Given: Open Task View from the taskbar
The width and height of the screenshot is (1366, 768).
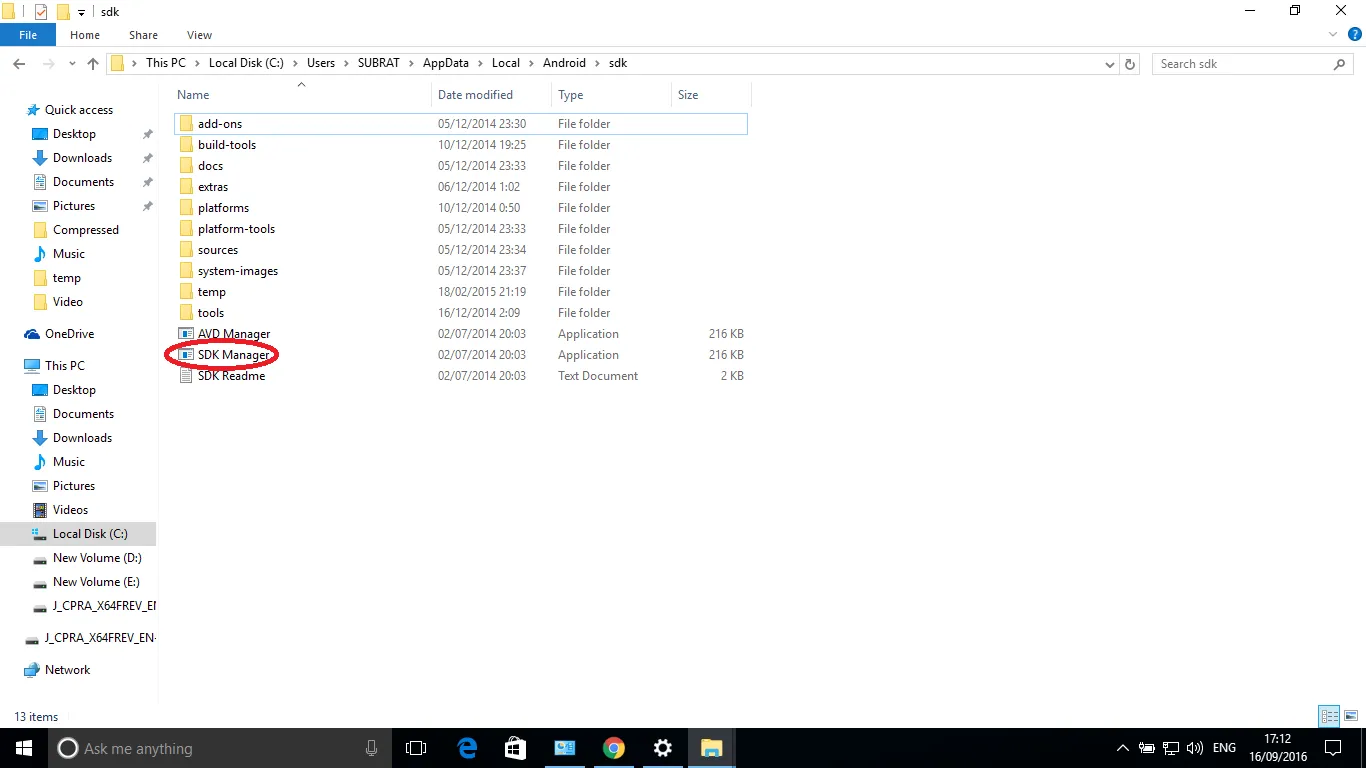Looking at the screenshot, I should 416,748.
